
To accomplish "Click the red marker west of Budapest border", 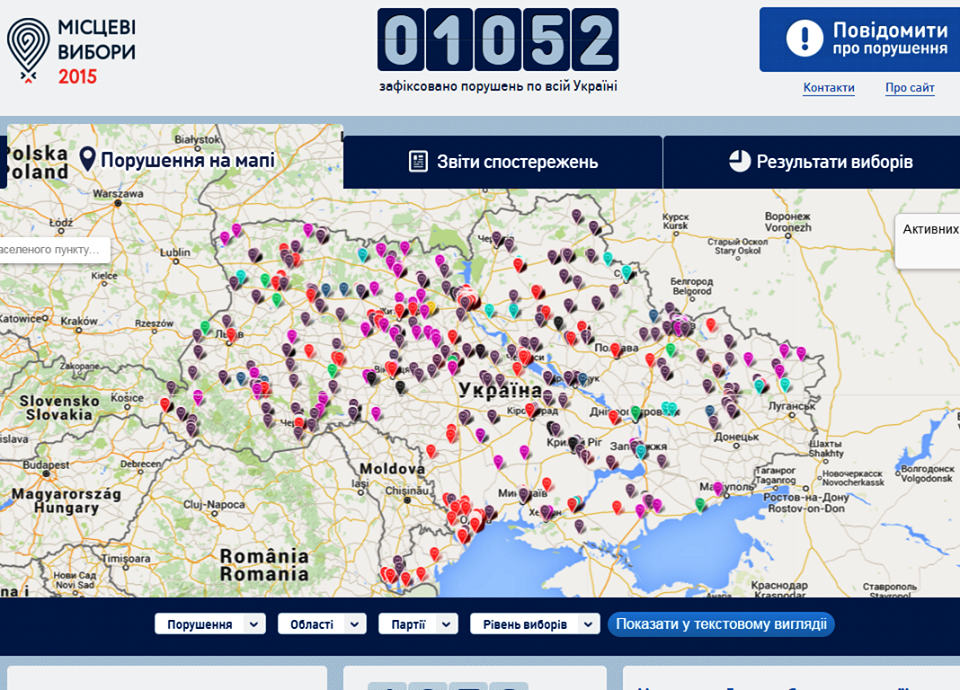I will click(x=165, y=404).
